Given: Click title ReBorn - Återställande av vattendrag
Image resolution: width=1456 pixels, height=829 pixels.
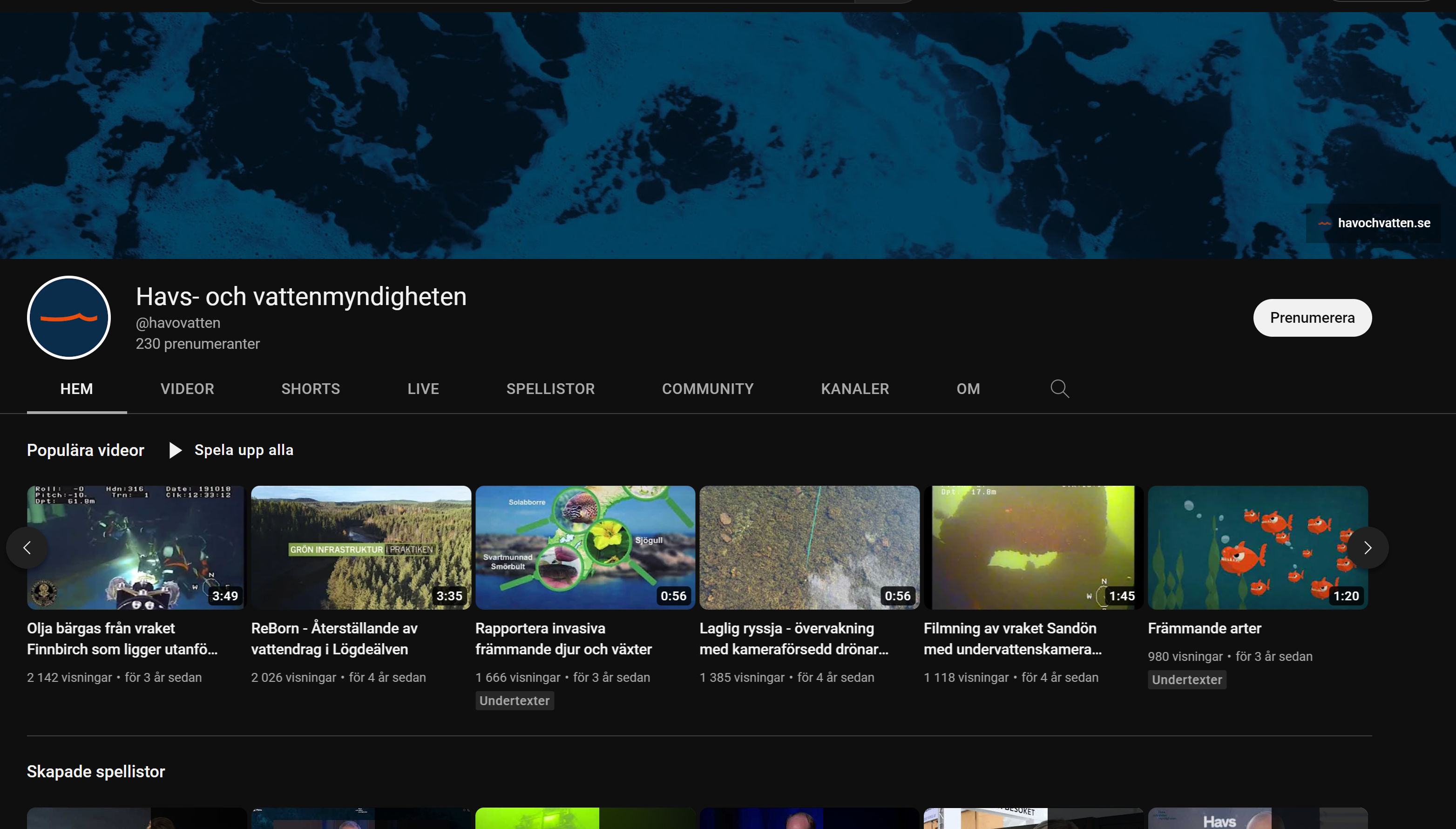Looking at the screenshot, I should coord(335,639).
